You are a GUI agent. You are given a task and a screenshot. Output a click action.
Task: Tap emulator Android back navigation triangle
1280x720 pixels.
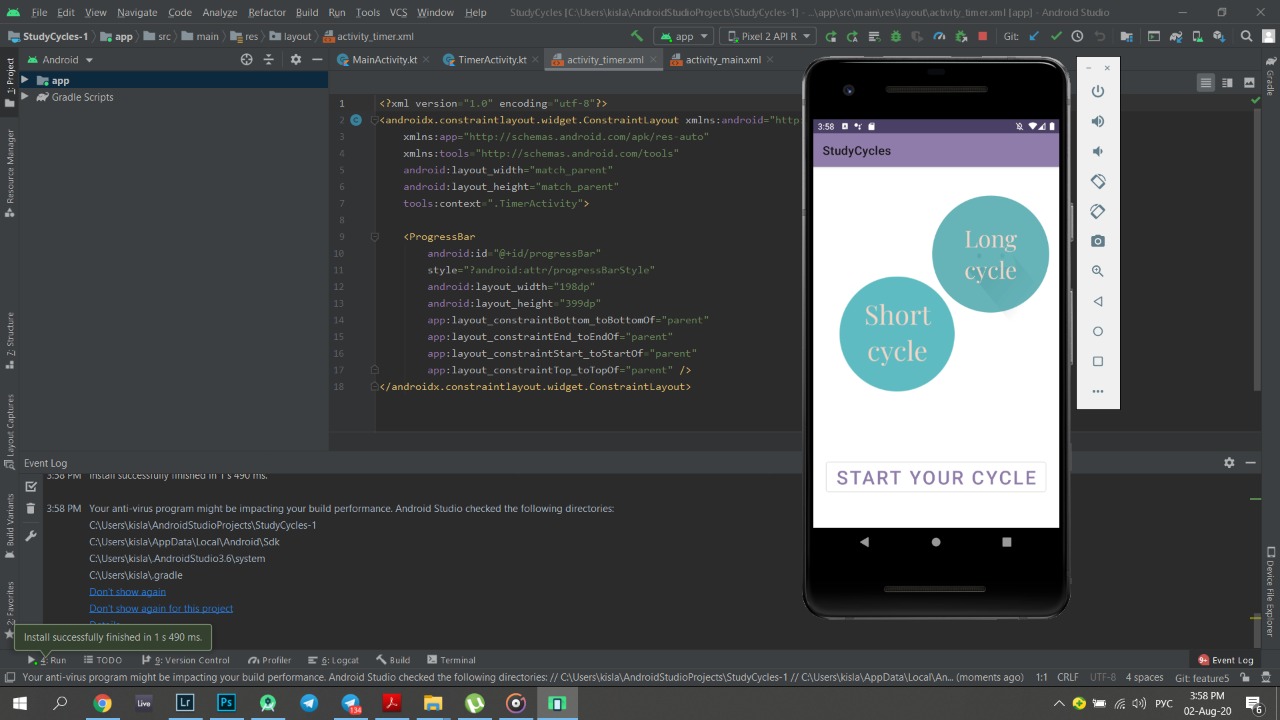click(x=865, y=542)
